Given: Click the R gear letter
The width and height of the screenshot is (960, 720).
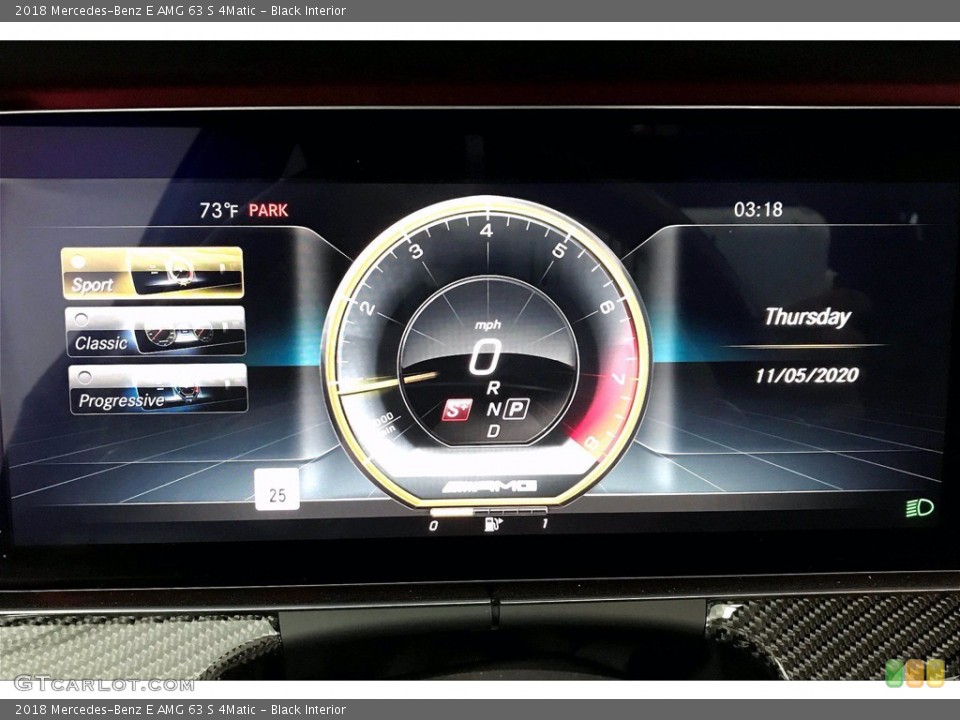Looking at the screenshot, I should coord(493,388).
